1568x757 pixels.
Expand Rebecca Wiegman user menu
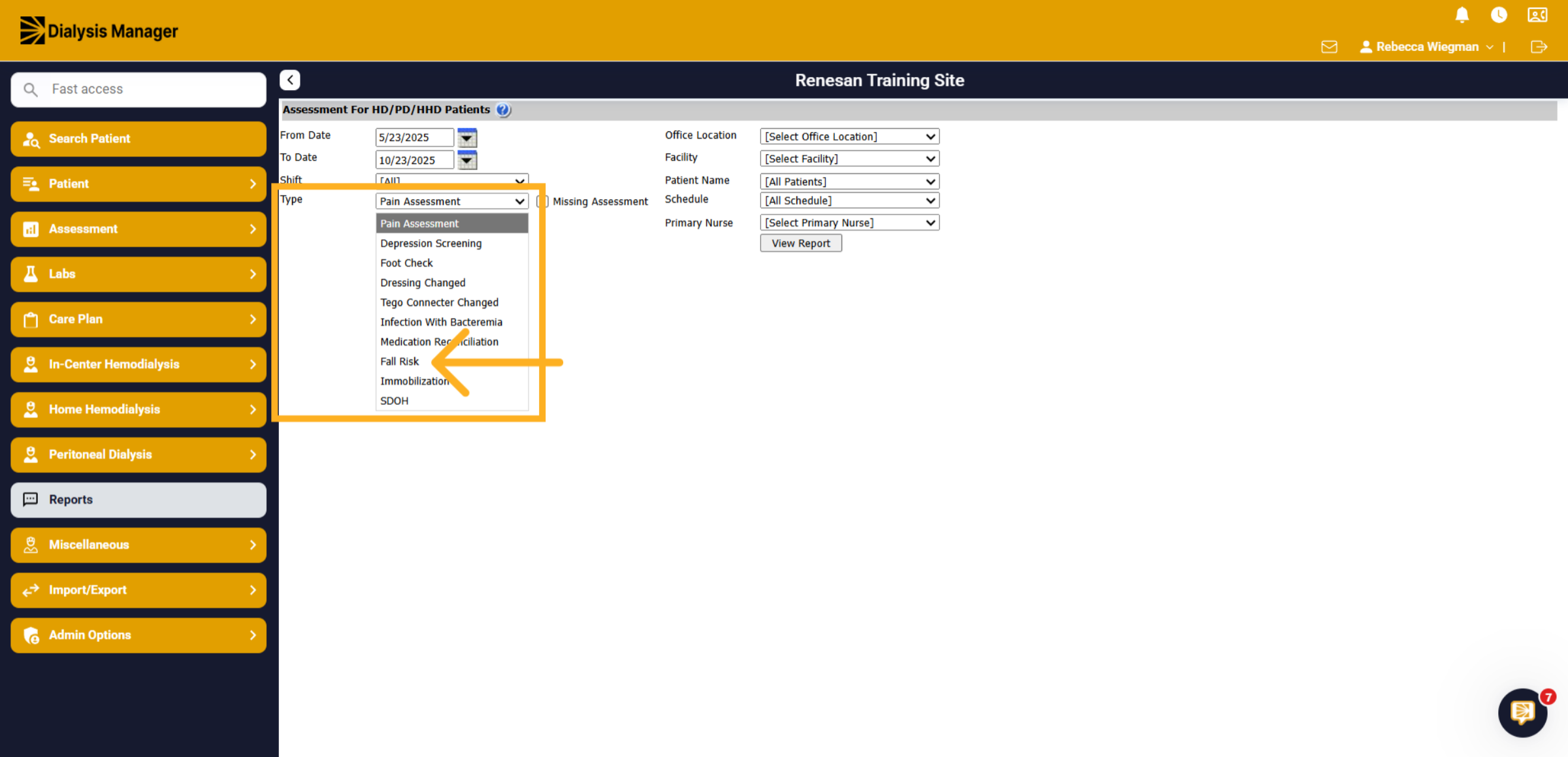pos(1427,47)
